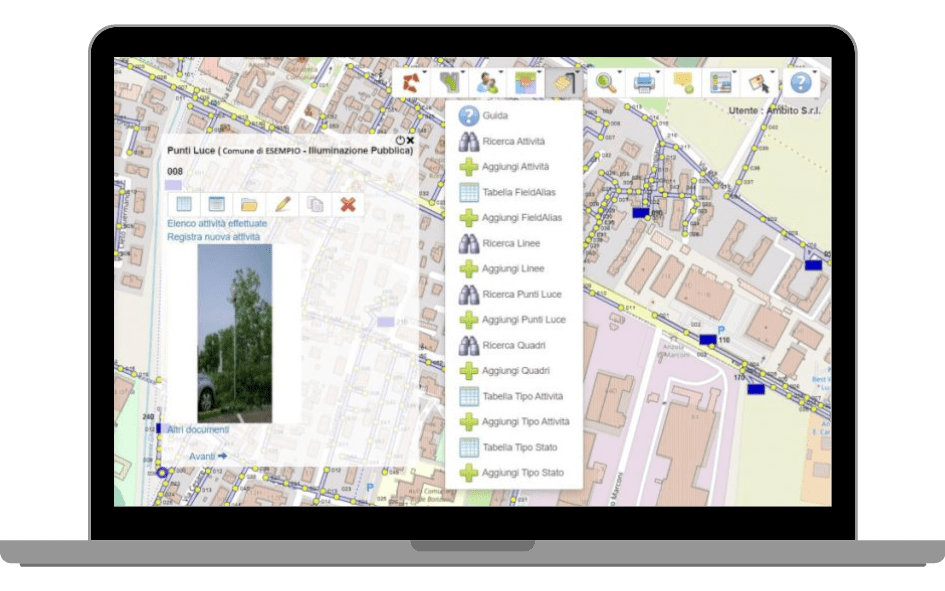
Task: Click the lavender color swatch below 008
Action: [173, 185]
